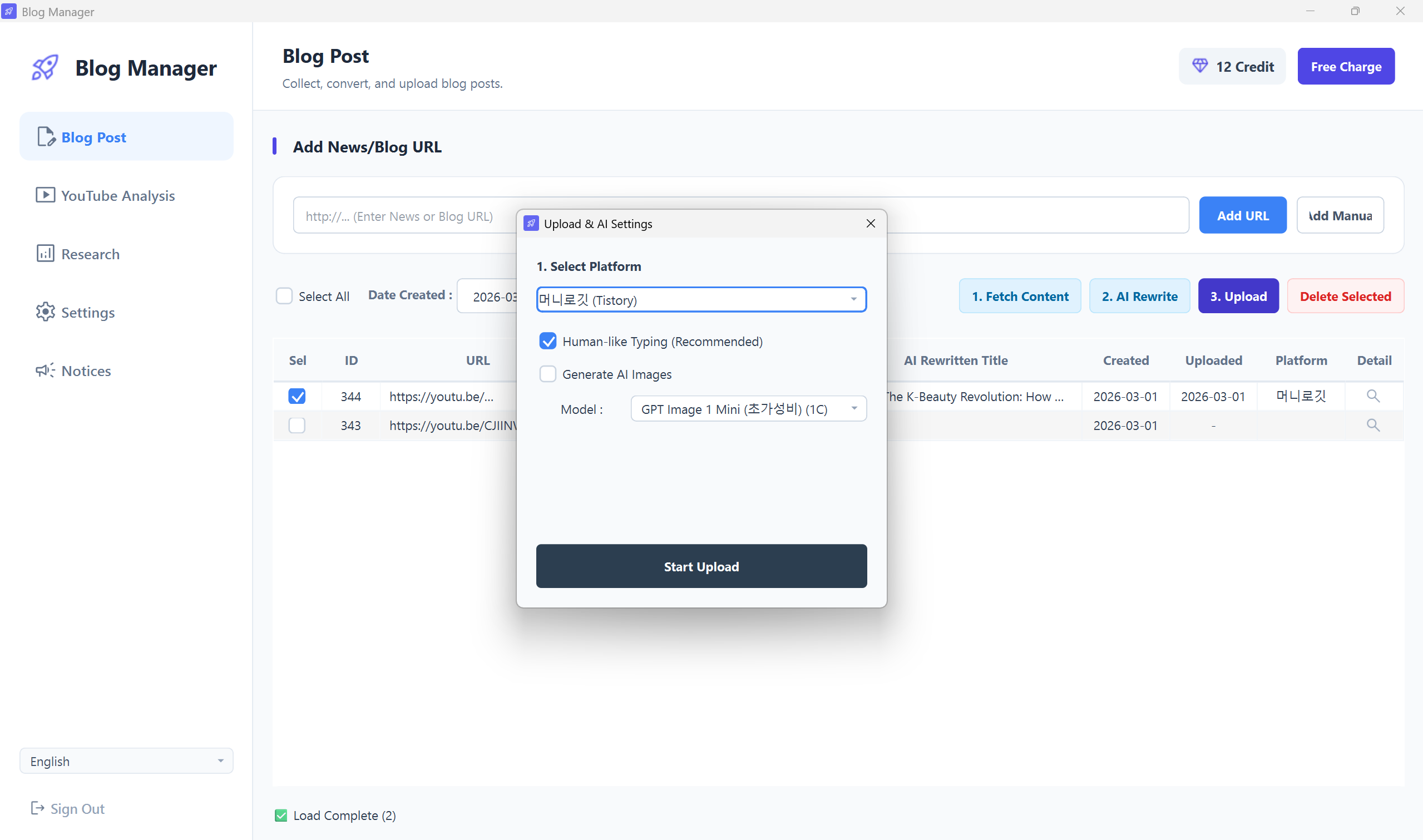This screenshot has height=840, width=1423.
Task: Click the YouTube Analysis play icon
Action: (45, 195)
